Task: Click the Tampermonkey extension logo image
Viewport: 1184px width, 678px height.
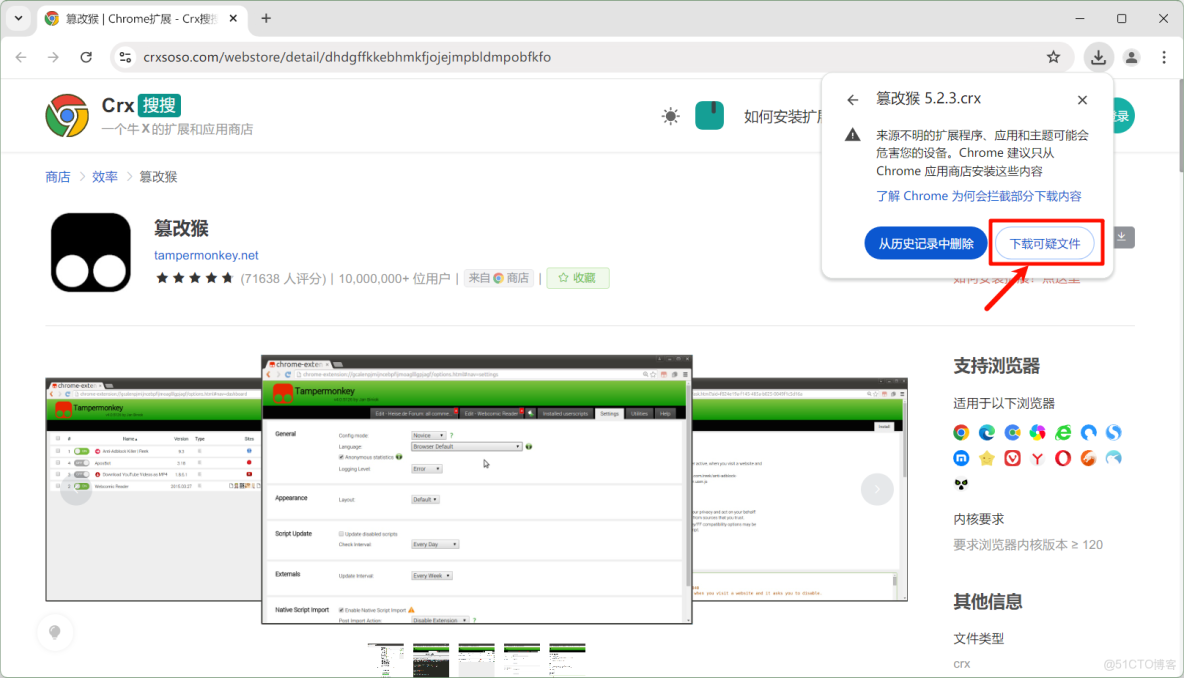Action: click(x=90, y=250)
